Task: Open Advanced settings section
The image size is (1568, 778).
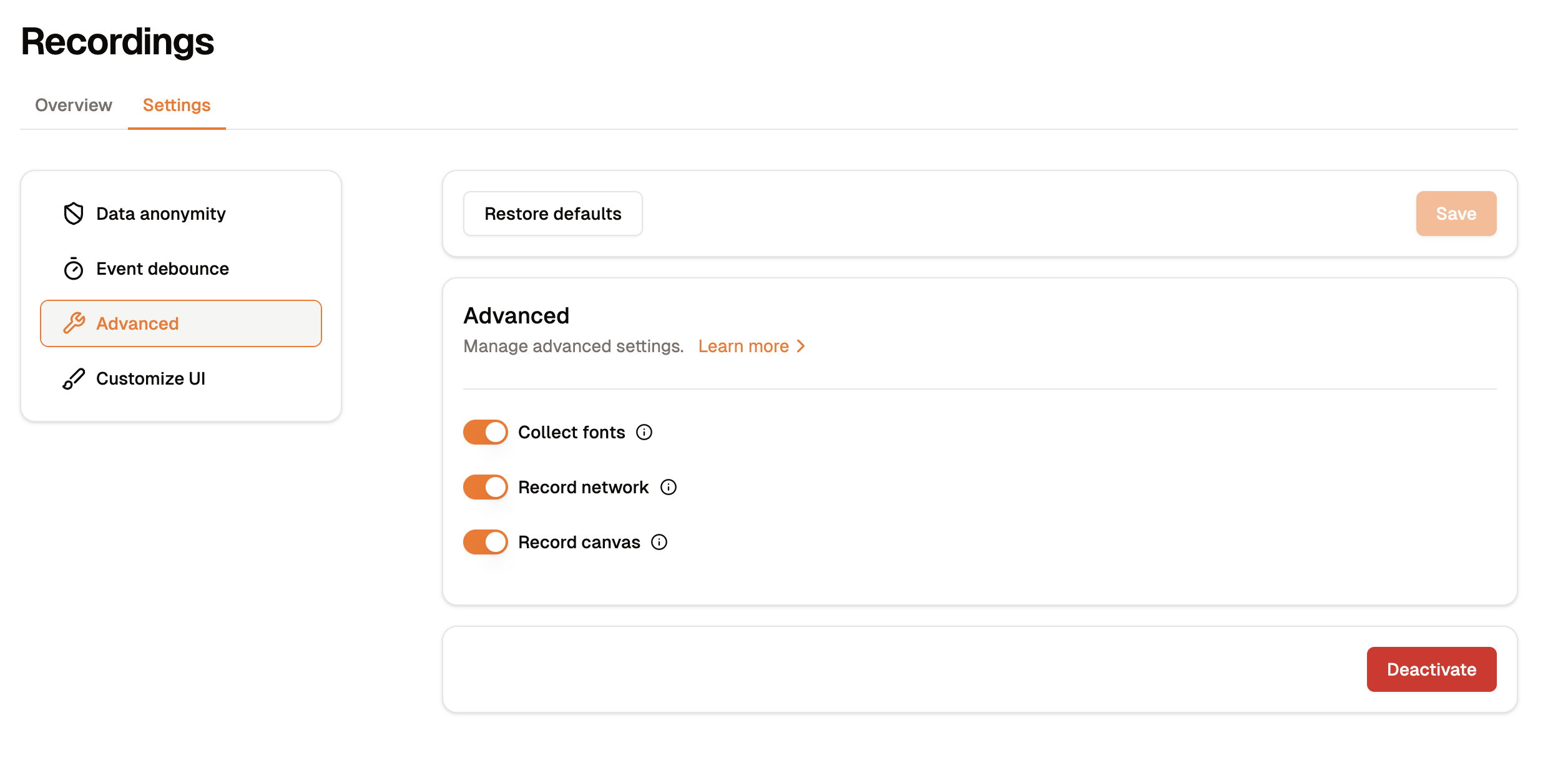Action: click(181, 323)
